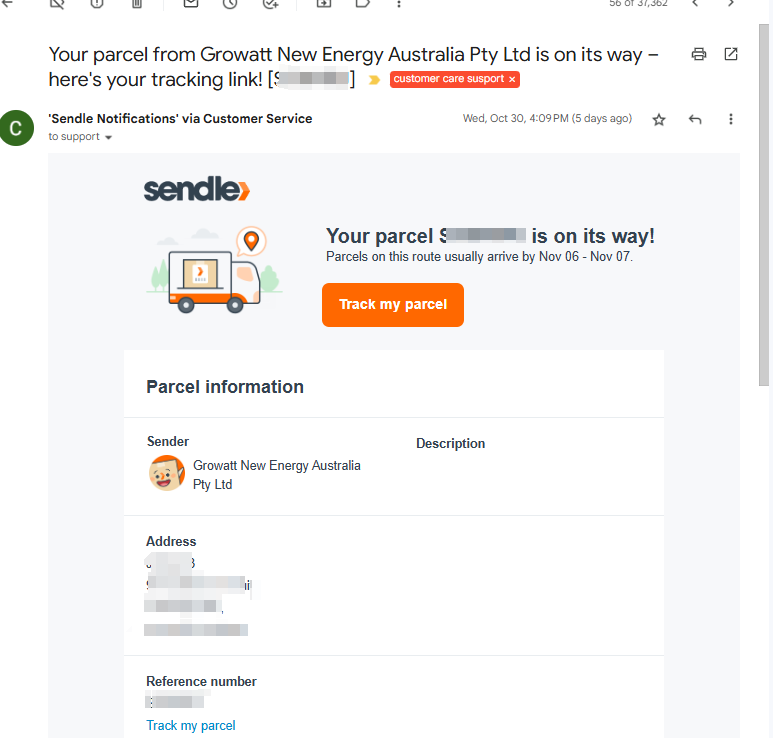Toggle the yellow importance marker
The image size is (773, 738).
(375, 79)
